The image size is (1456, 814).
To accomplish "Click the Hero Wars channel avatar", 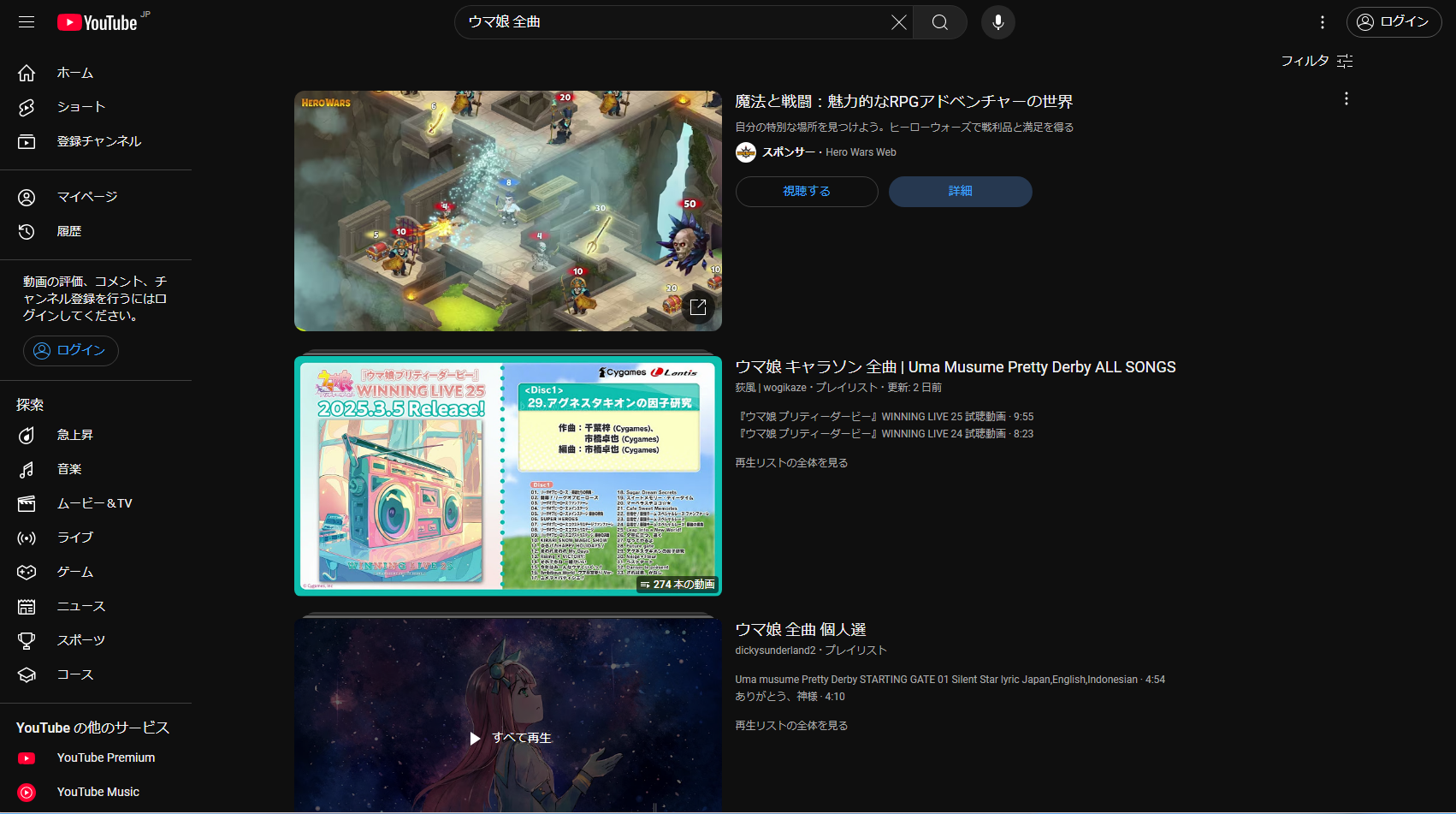I will [x=746, y=152].
